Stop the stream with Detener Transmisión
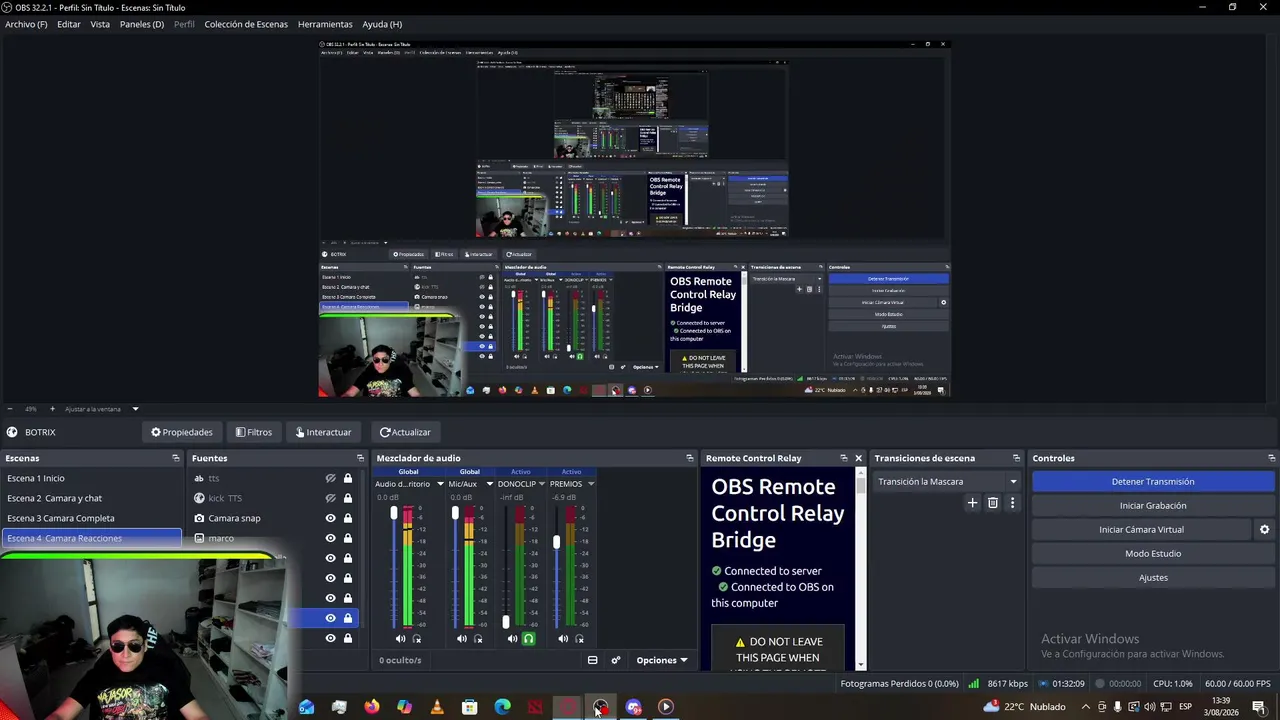Viewport: 1280px width, 720px height. pyautogui.click(x=1153, y=481)
